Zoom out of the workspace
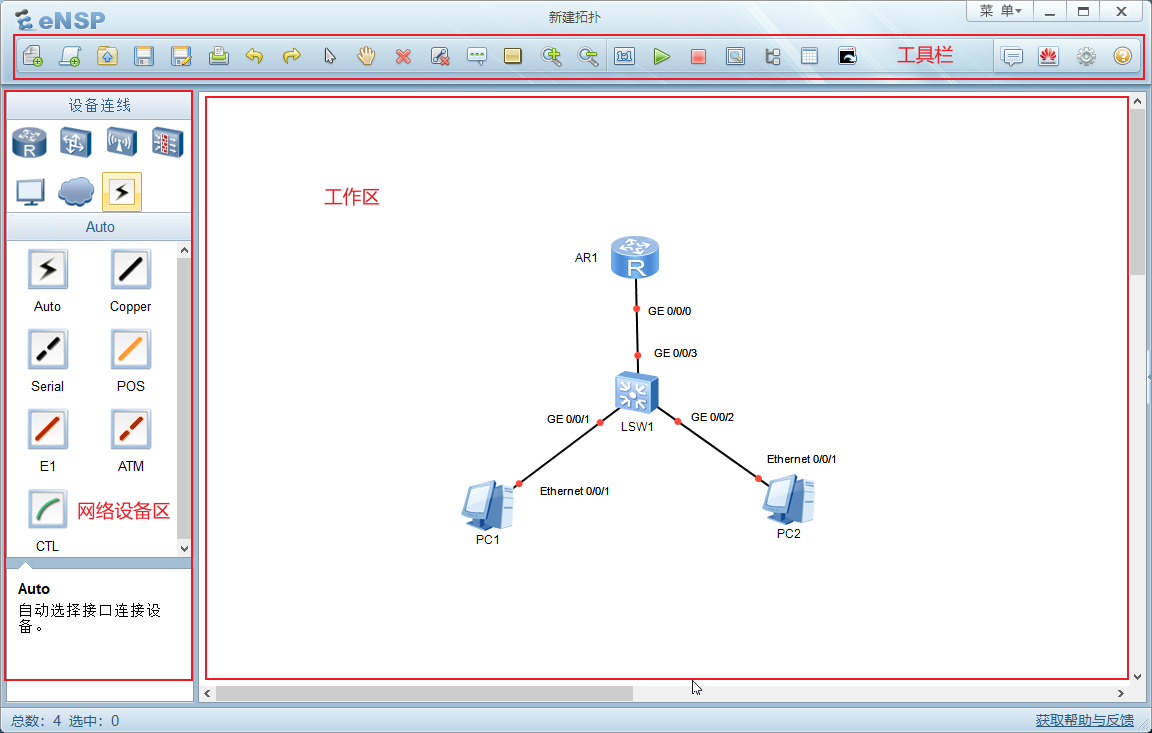 pos(588,56)
